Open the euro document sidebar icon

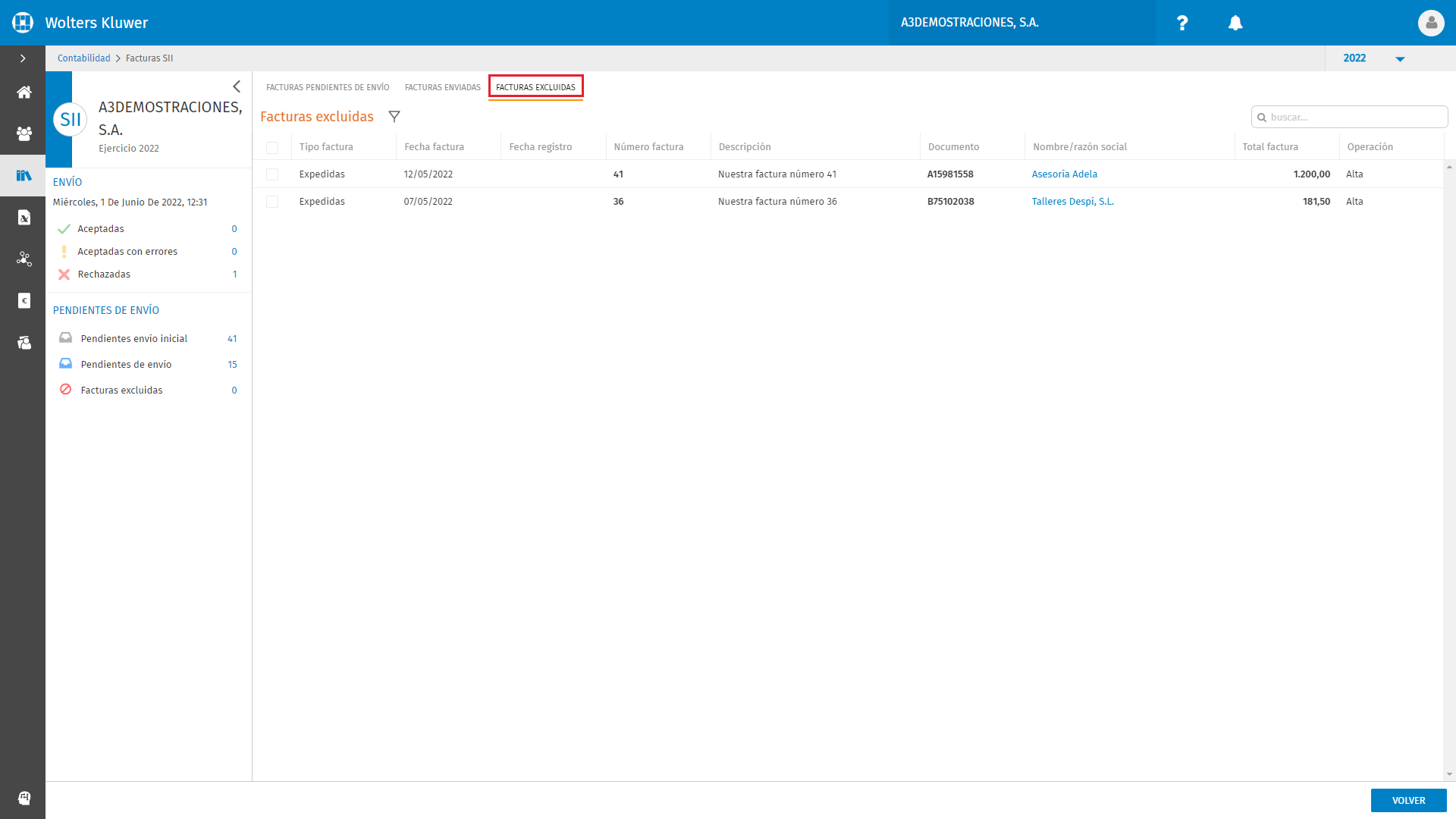[x=24, y=301]
